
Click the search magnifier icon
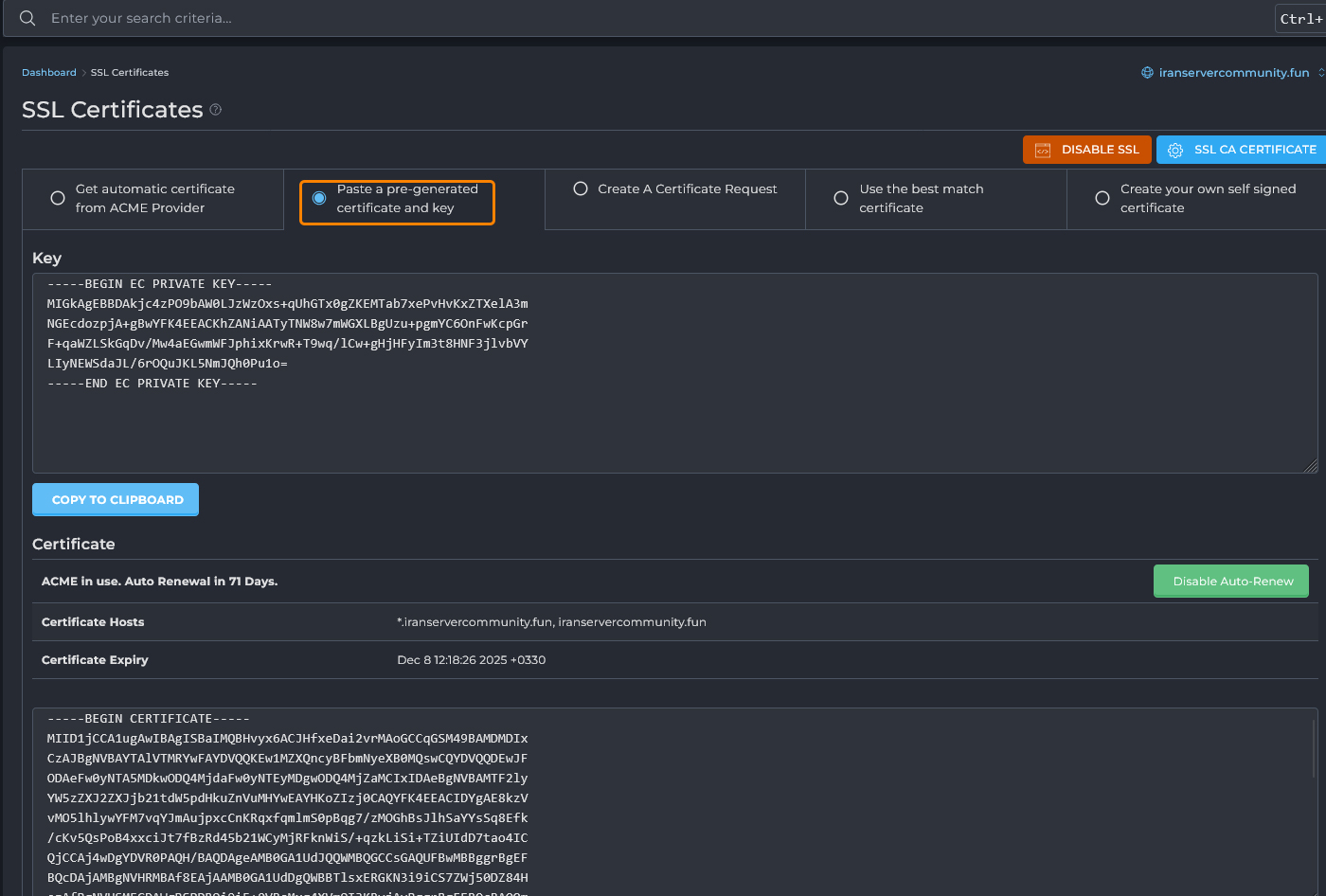[27, 17]
